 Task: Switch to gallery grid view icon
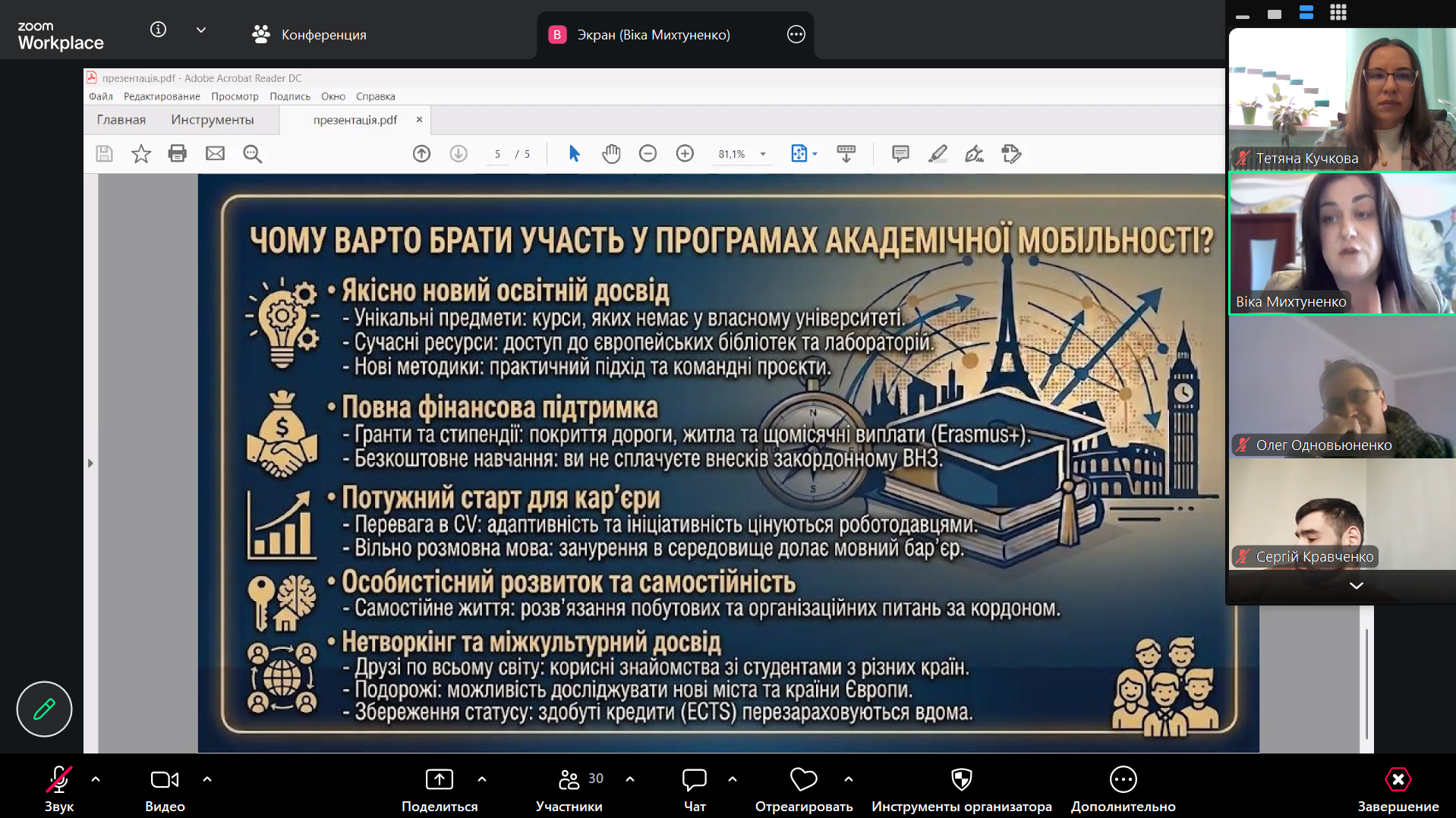click(1338, 12)
